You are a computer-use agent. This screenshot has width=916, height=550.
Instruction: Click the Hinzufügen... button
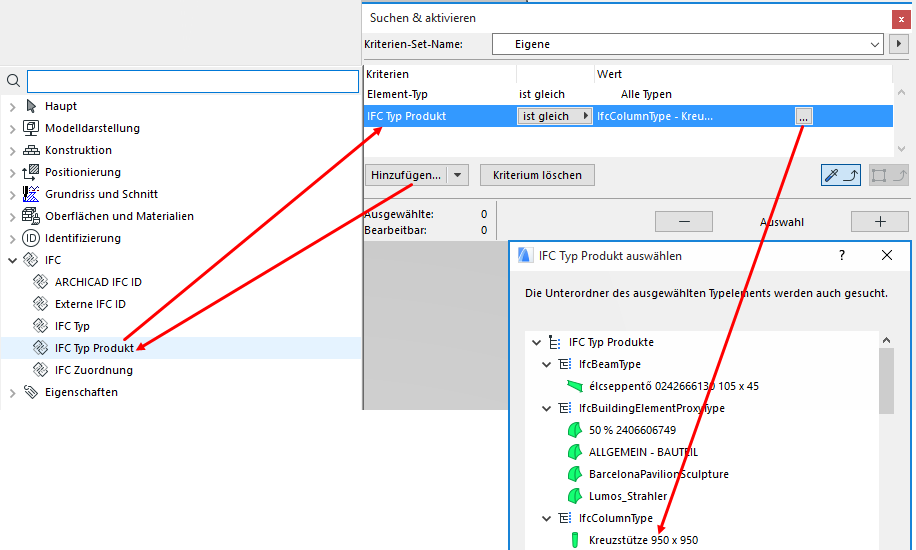tap(406, 175)
